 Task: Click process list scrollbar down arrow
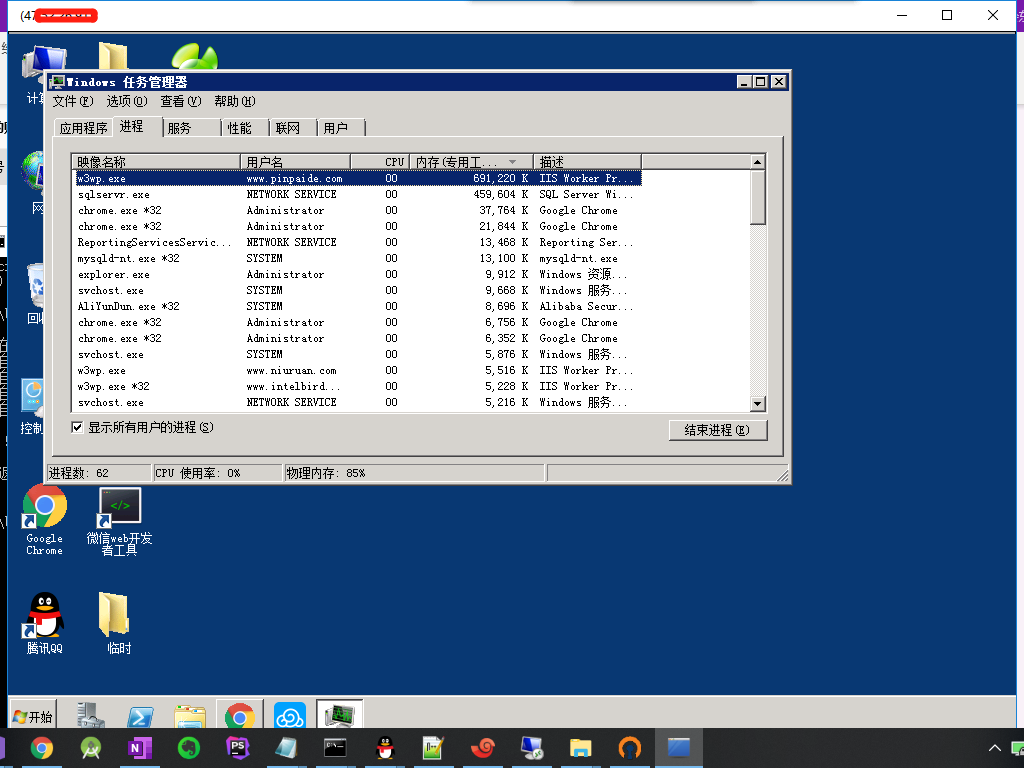(757, 403)
